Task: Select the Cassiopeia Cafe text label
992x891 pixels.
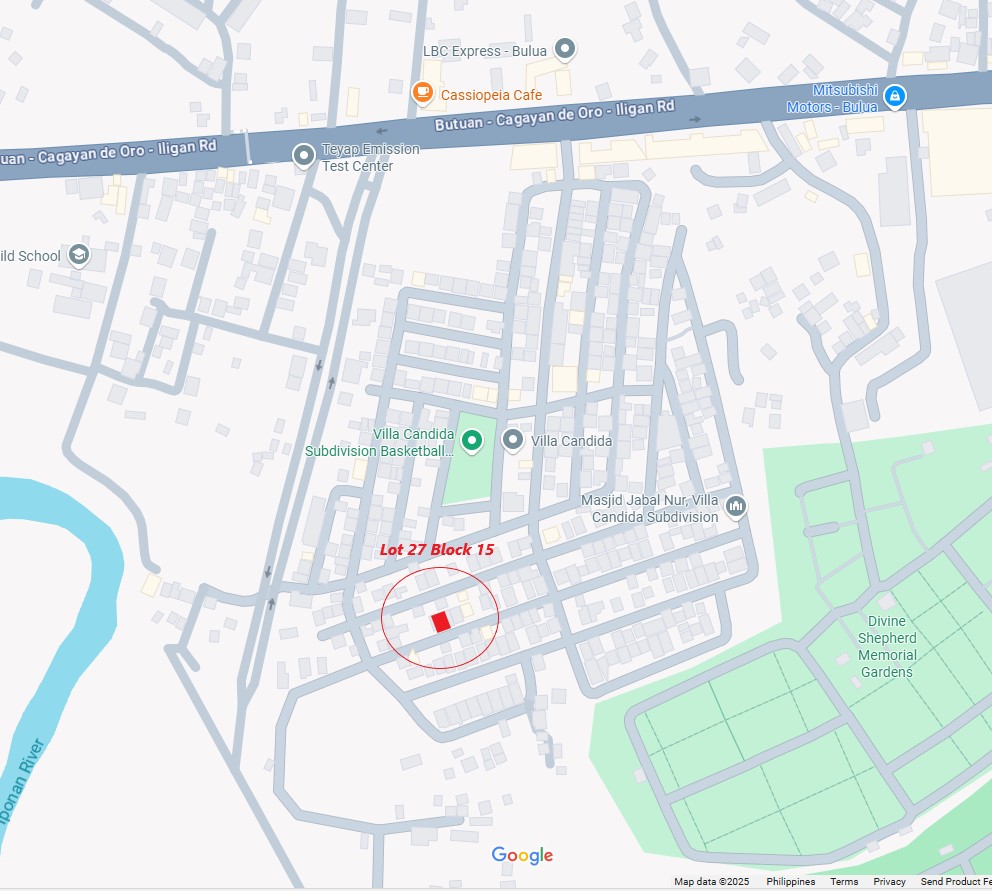Action: tap(491, 95)
